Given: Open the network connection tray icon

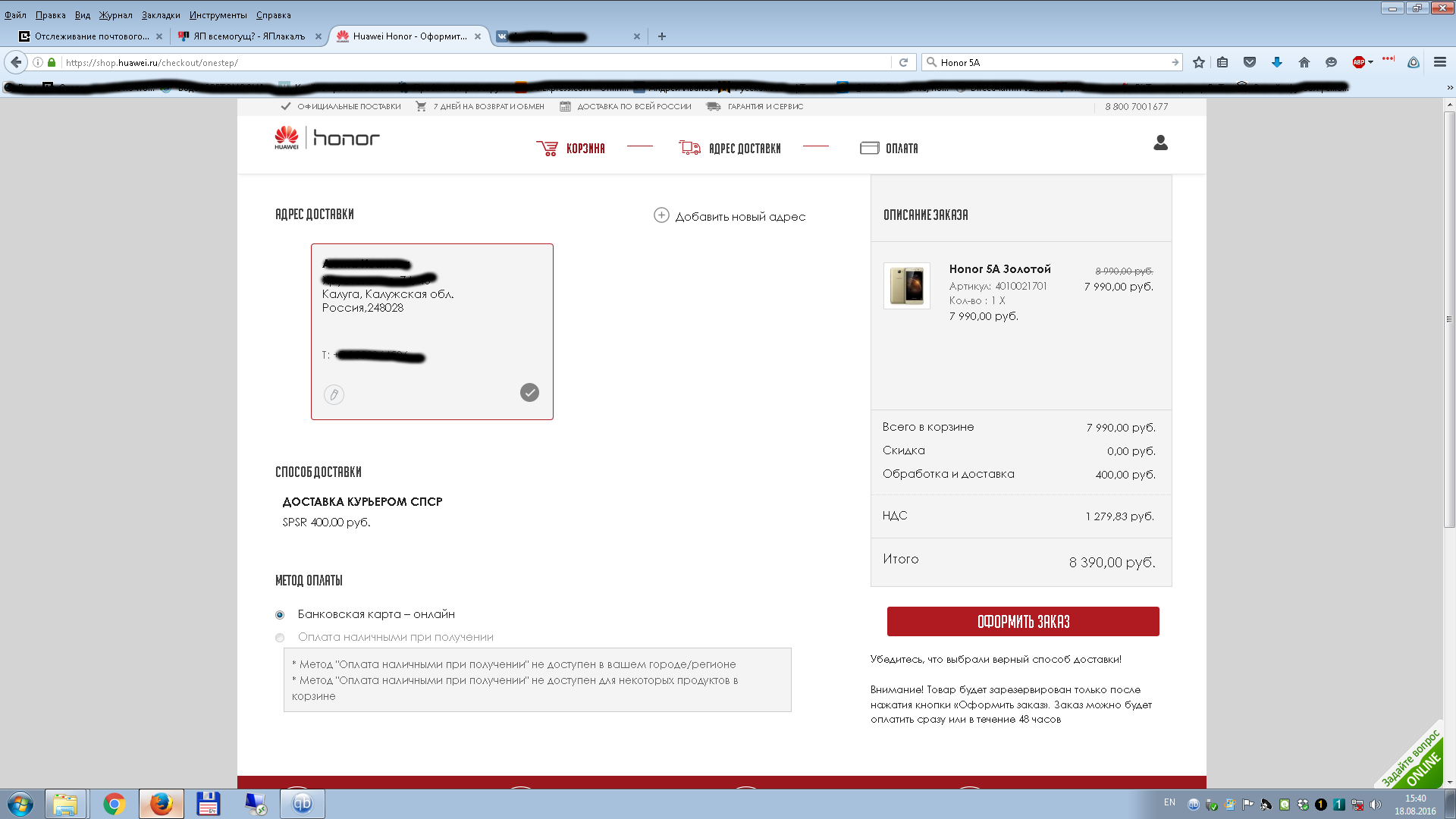Looking at the screenshot, I should (1357, 805).
